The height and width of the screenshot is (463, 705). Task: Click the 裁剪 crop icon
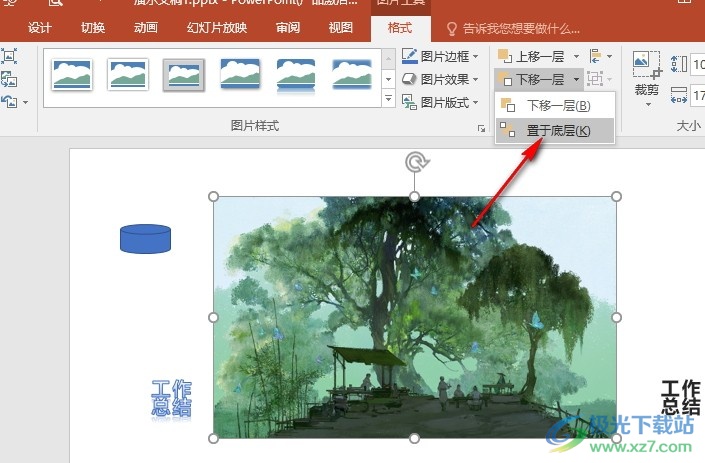click(x=647, y=66)
